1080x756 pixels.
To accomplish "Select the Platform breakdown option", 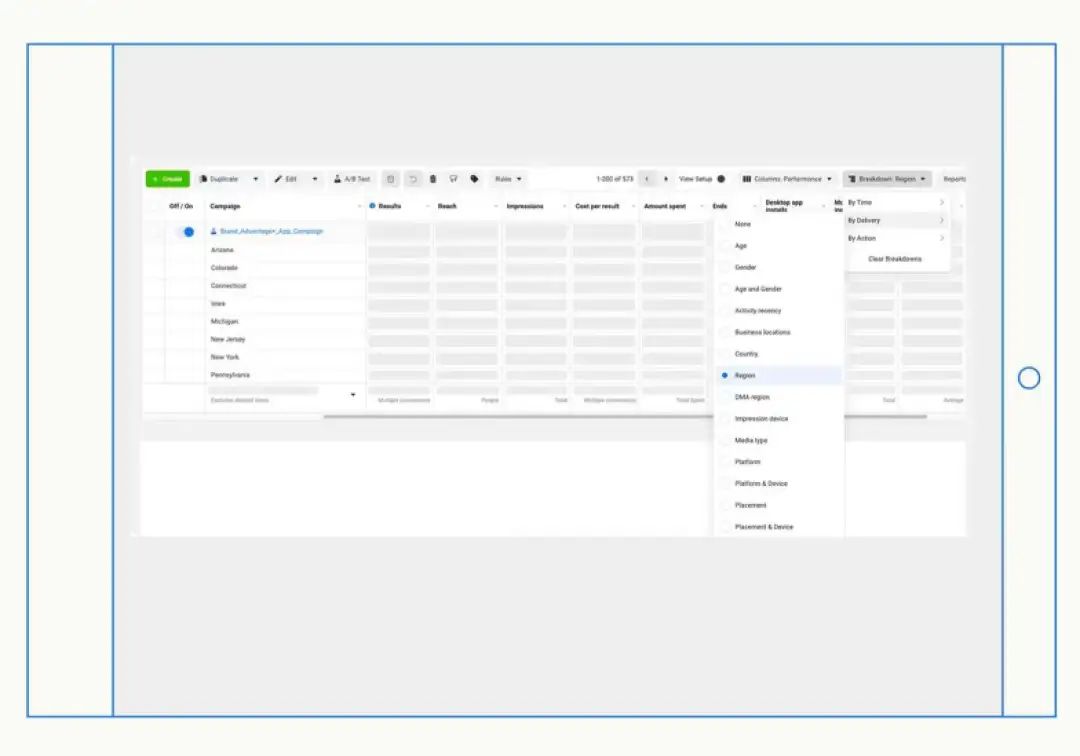I will (779, 462).
